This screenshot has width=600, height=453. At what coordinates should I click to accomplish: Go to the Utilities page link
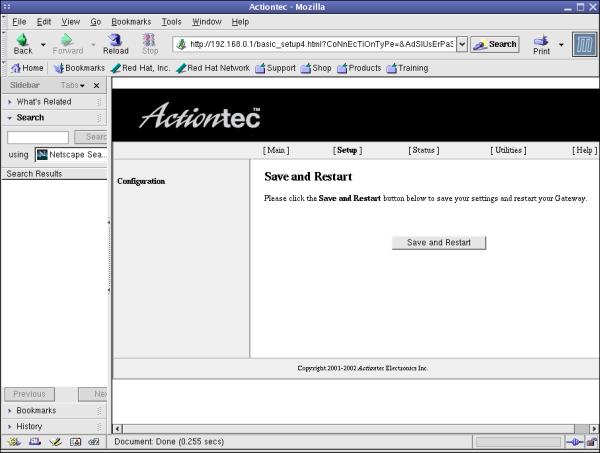click(508, 150)
